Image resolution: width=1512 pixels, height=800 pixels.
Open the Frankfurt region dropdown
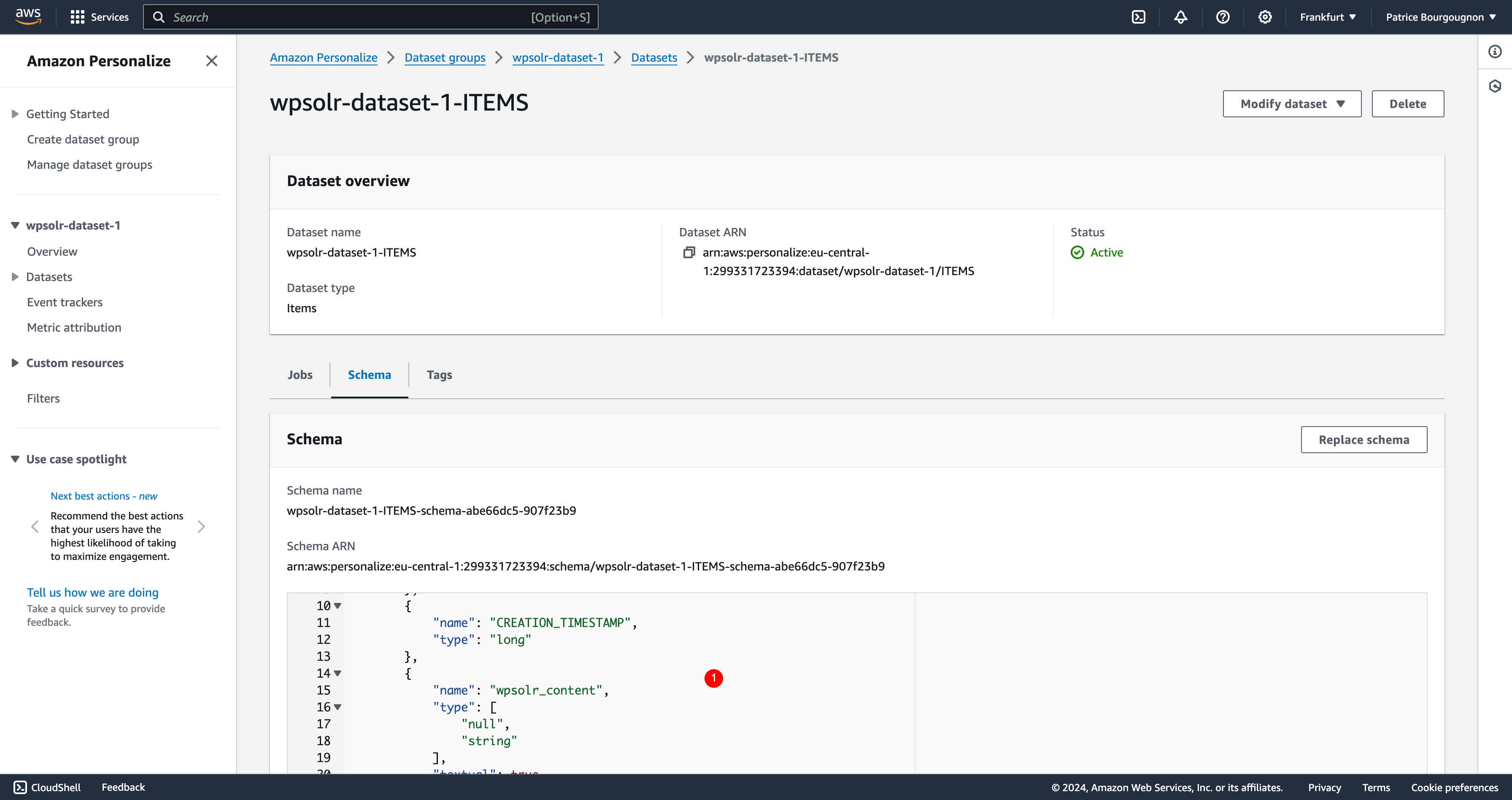[1328, 17]
